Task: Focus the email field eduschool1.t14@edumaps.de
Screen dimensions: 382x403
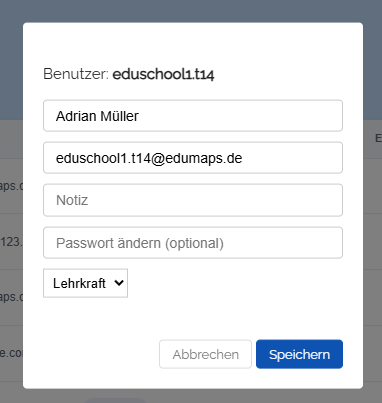Action: (193, 158)
